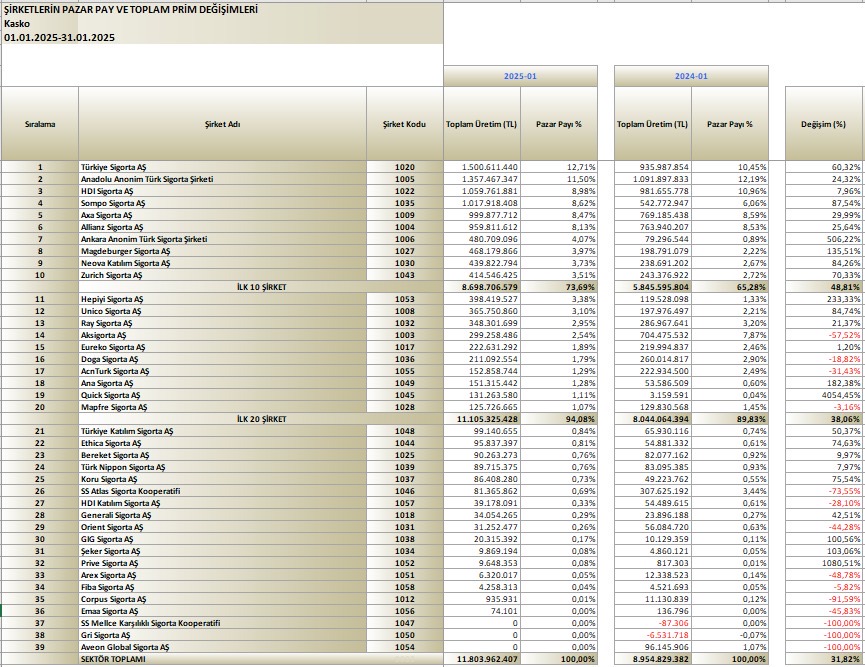Click the 'Ray Sigorta AŞ' cell
This screenshot has width=865, height=667.
point(222,323)
